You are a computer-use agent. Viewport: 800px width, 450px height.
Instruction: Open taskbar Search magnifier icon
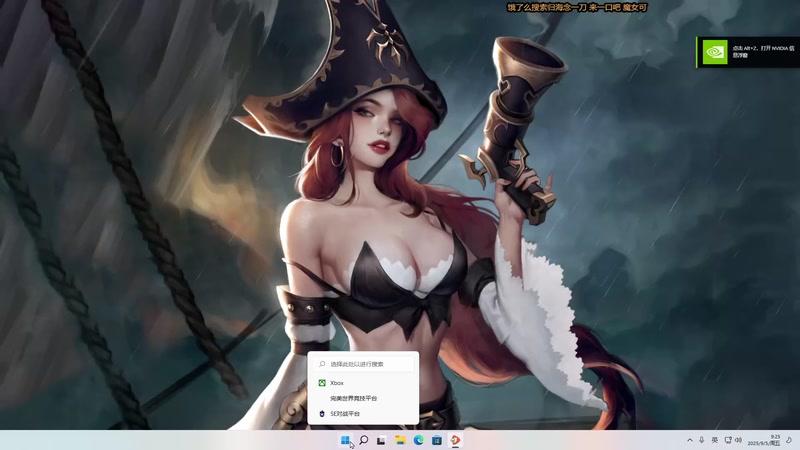tap(364, 440)
